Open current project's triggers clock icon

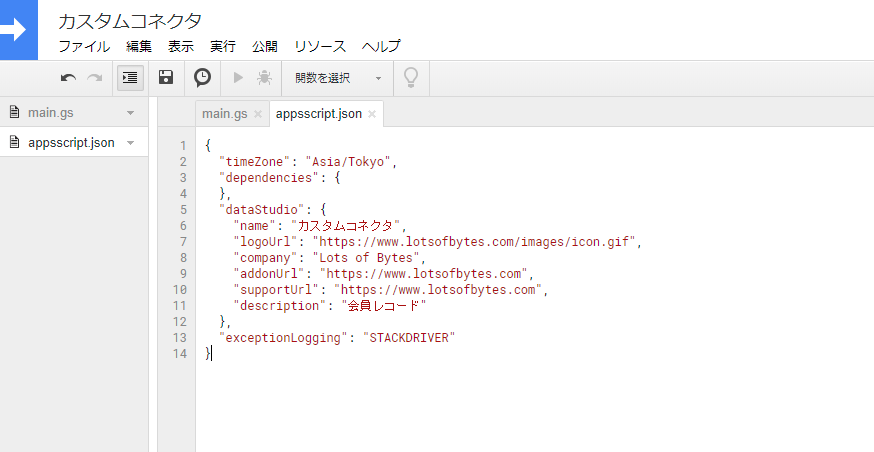coord(202,78)
